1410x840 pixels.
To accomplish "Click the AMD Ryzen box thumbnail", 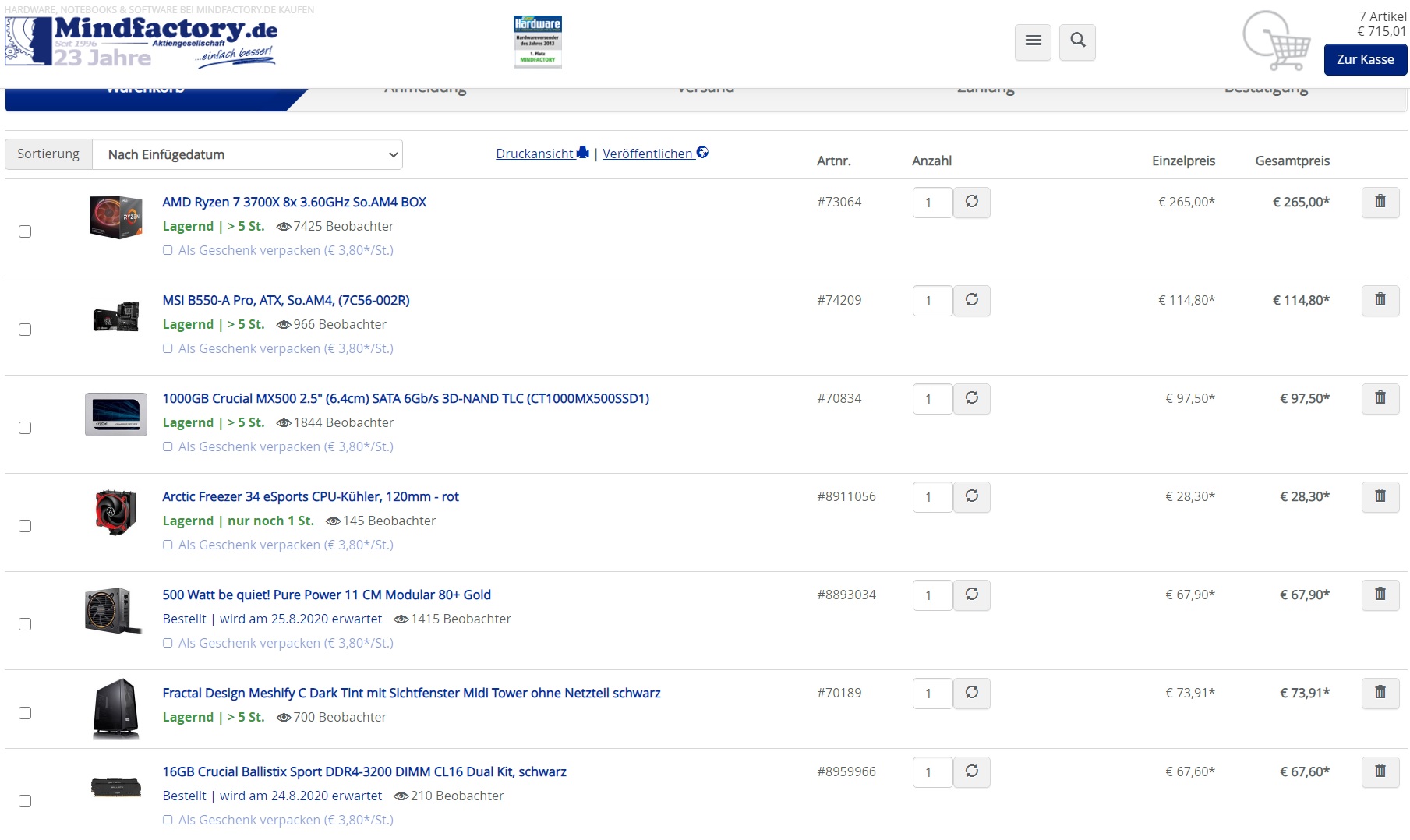I will (116, 217).
